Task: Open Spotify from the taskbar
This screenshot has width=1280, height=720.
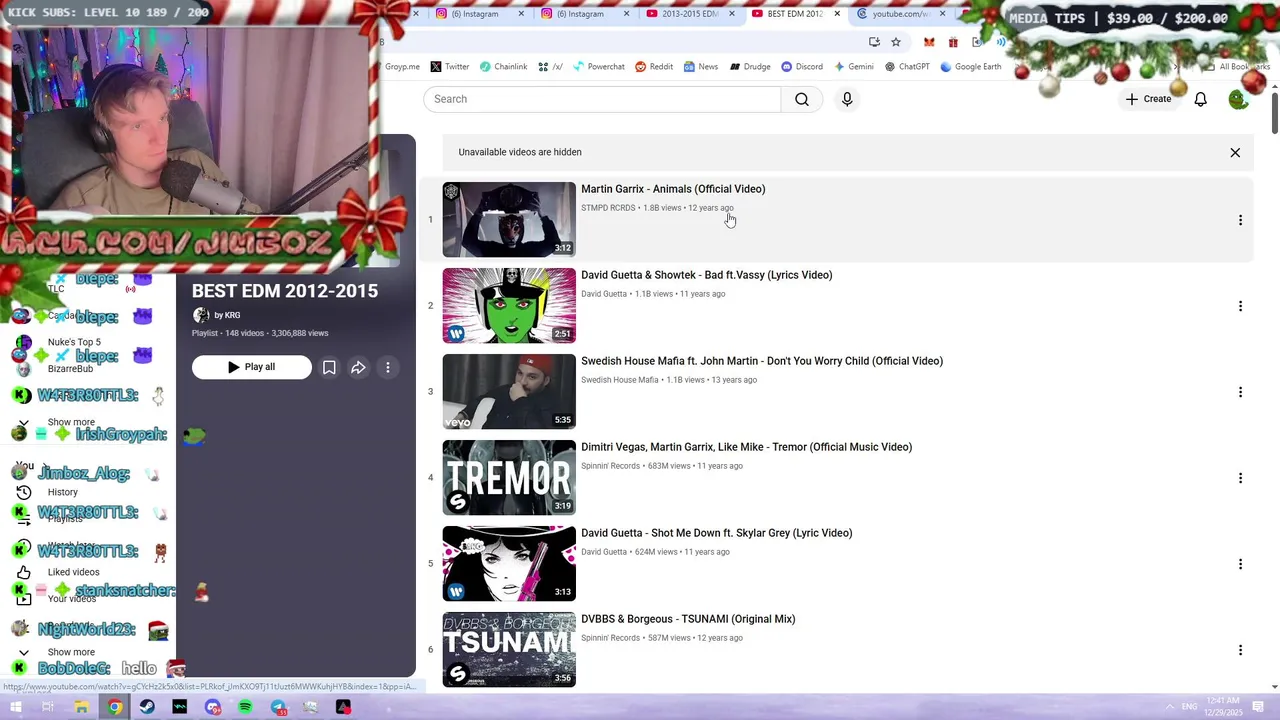Action: (x=245, y=707)
